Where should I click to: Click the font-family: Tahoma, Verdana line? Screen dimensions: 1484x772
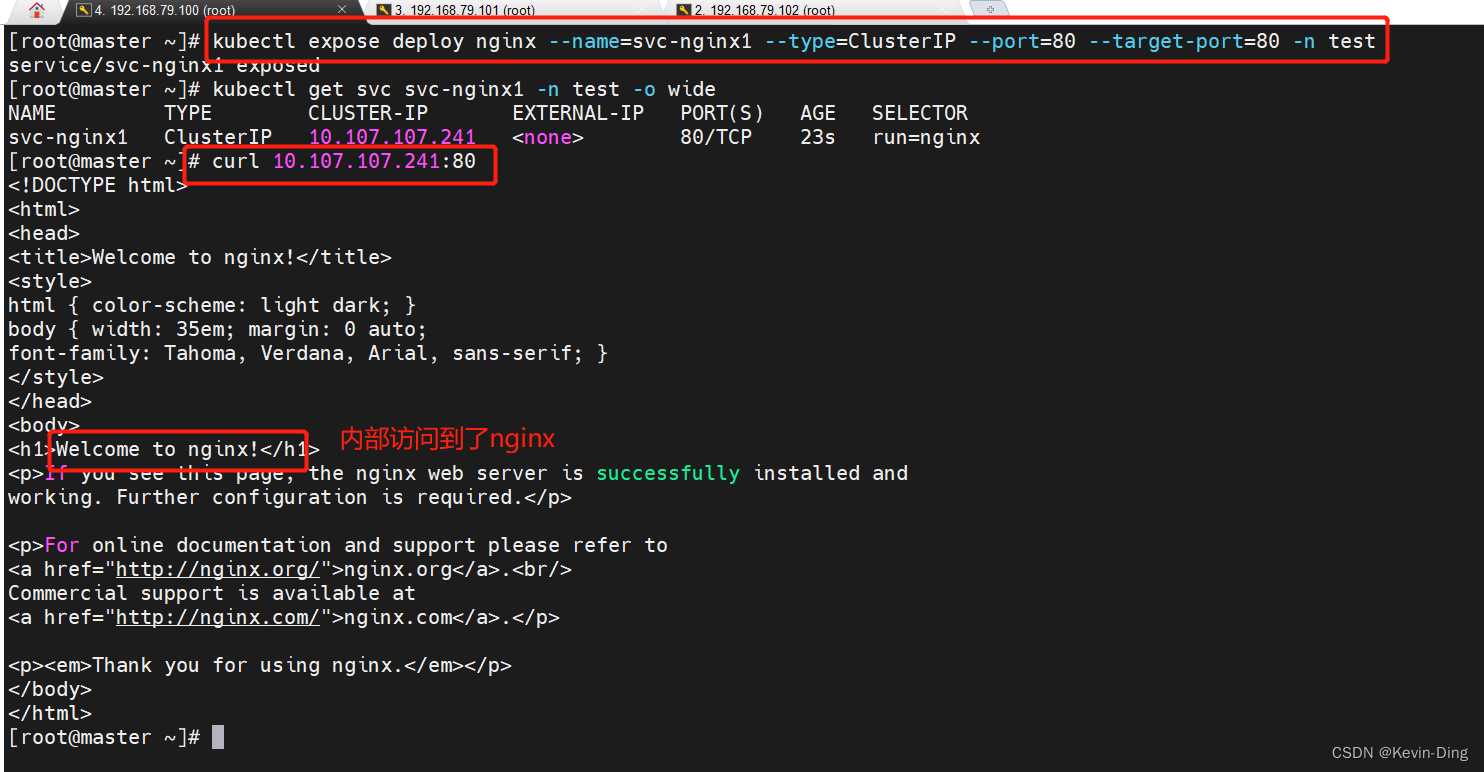pyautogui.click(x=308, y=353)
